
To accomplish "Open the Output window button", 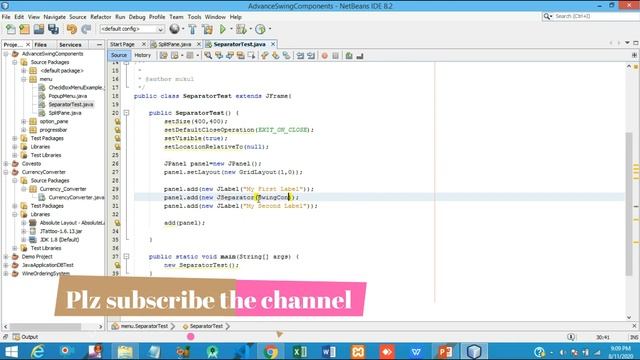I will 25,337.
